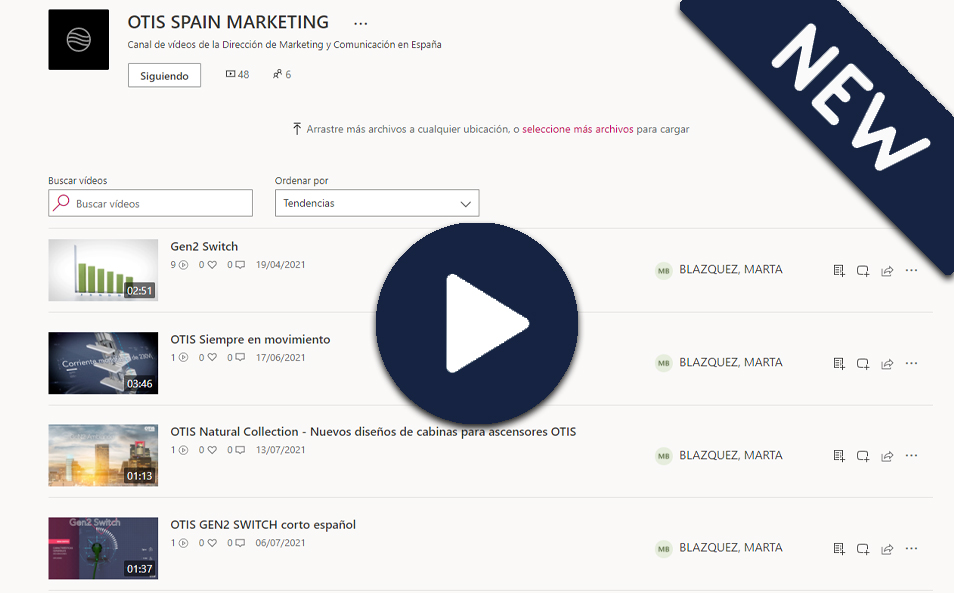This screenshot has height=593, width=954.
Task: Toggle the Siguiendo follow button
Action: tap(164, 76)
